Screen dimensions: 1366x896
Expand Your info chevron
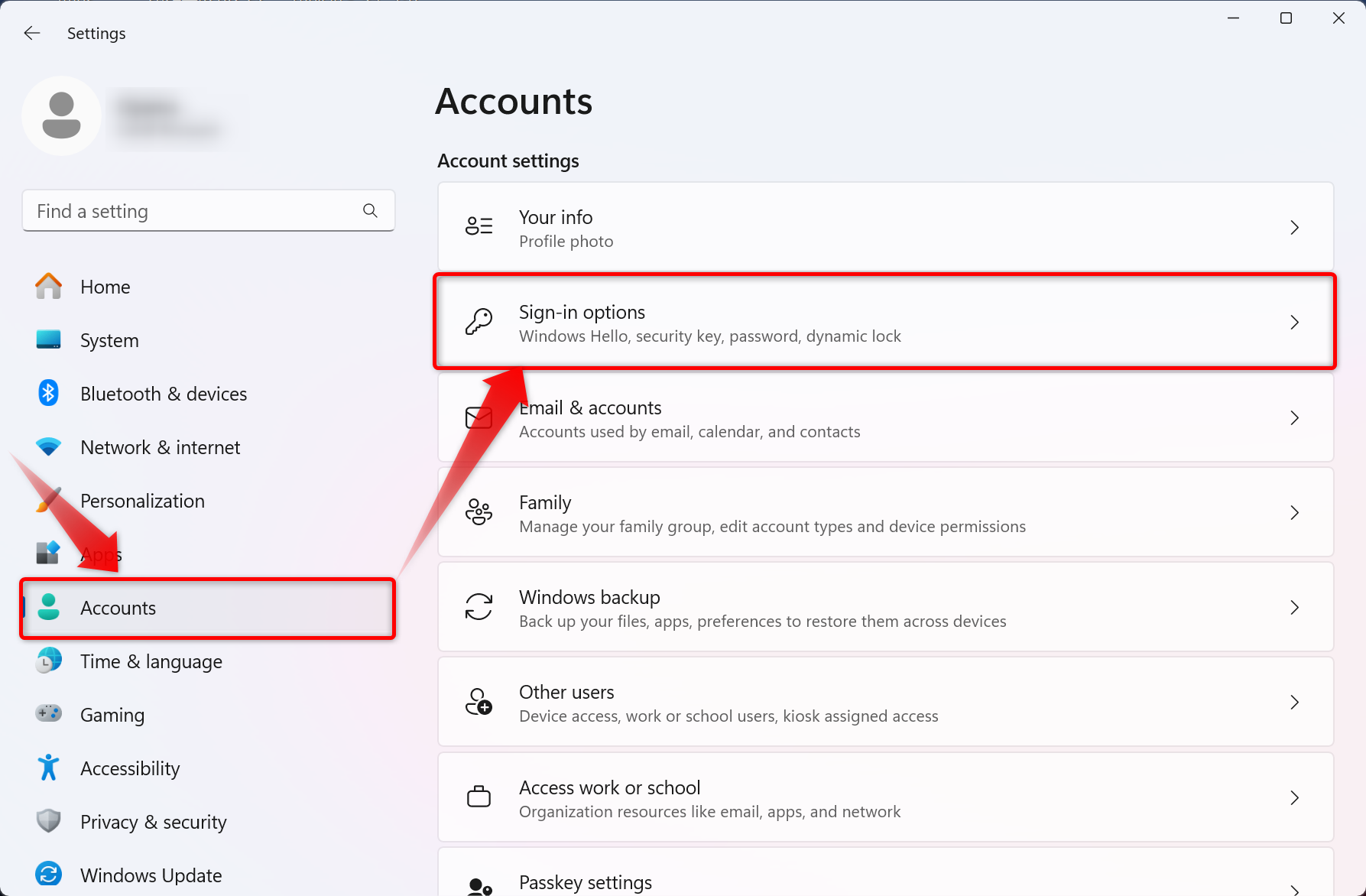(1294, 227)
